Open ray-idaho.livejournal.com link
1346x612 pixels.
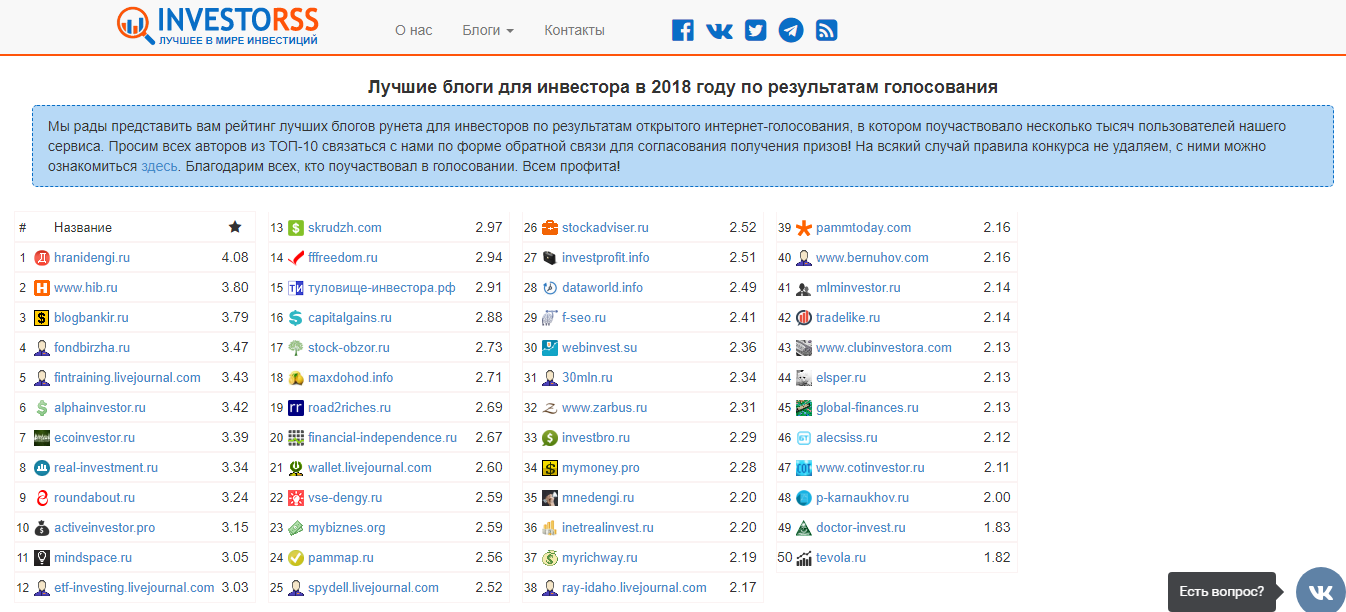(x=634, y=588)
